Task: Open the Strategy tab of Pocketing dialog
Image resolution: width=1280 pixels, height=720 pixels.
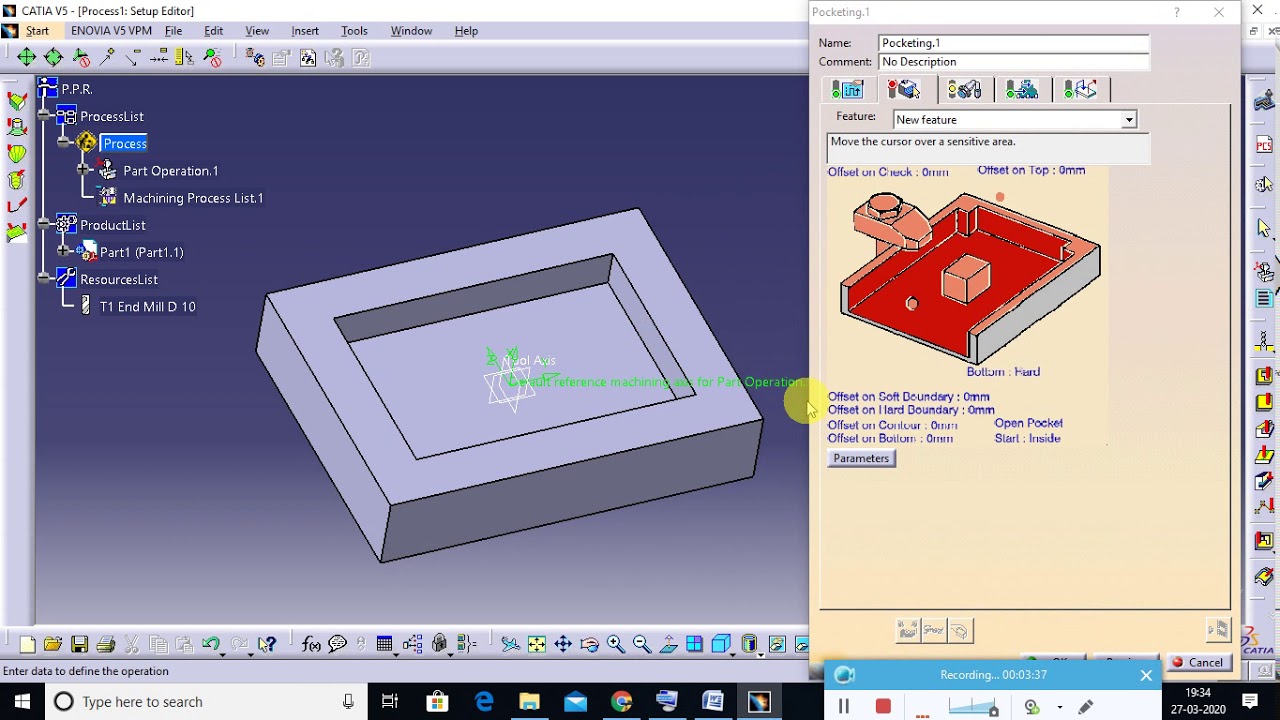Action: pos(848,90)
